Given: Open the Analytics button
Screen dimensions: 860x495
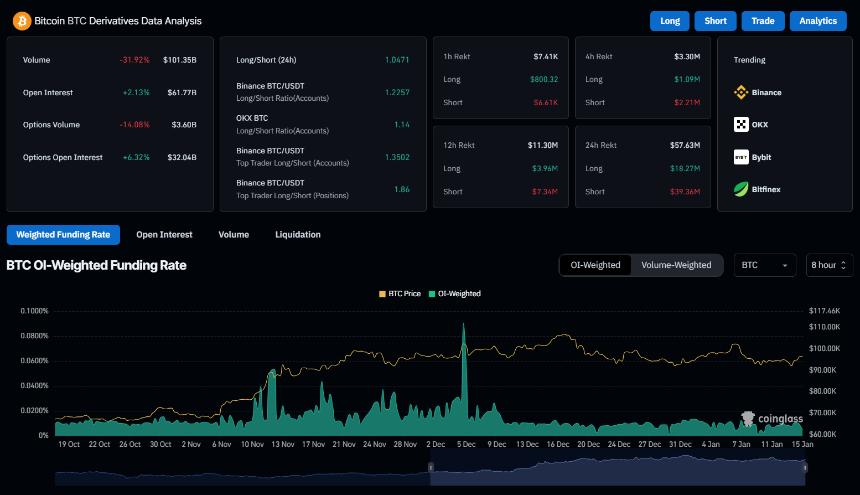Looking at the screenshot, I should 818,21.
